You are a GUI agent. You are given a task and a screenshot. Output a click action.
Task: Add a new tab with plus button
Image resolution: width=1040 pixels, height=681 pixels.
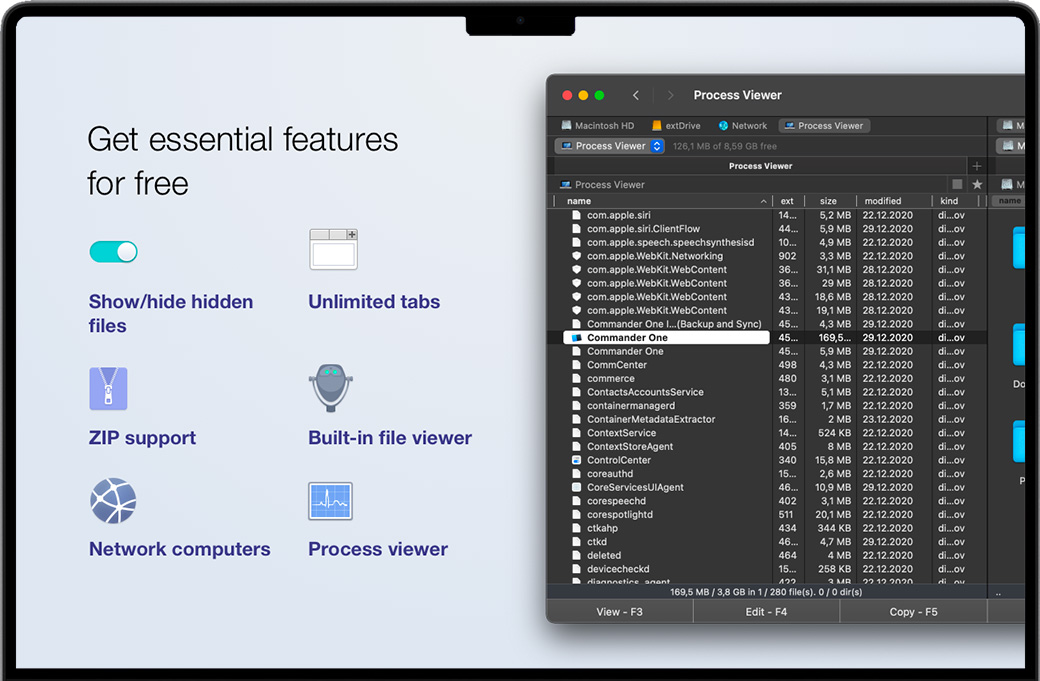coord(977,166)
